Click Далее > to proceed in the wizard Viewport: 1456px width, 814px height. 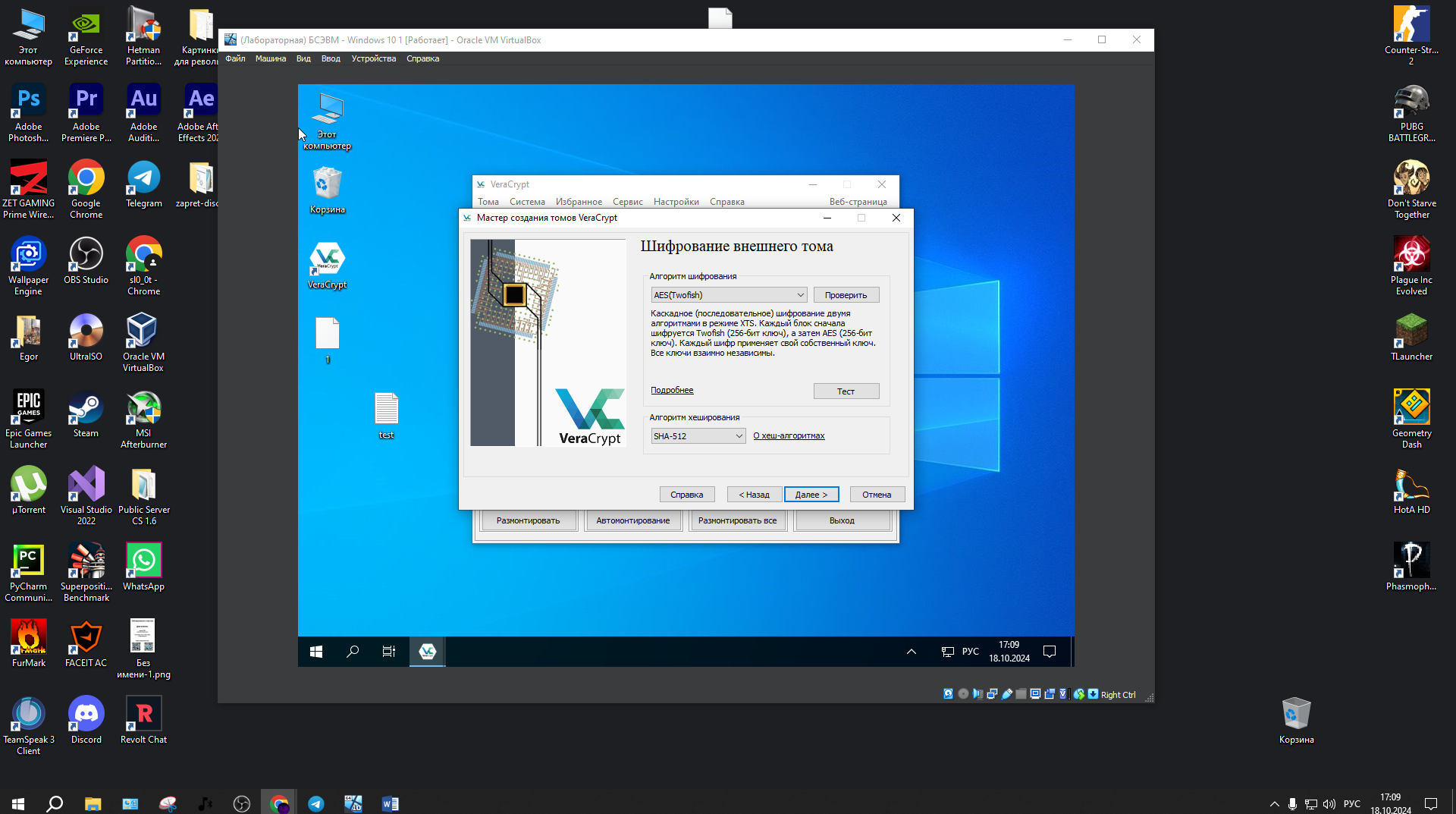[x=811, y=495]
